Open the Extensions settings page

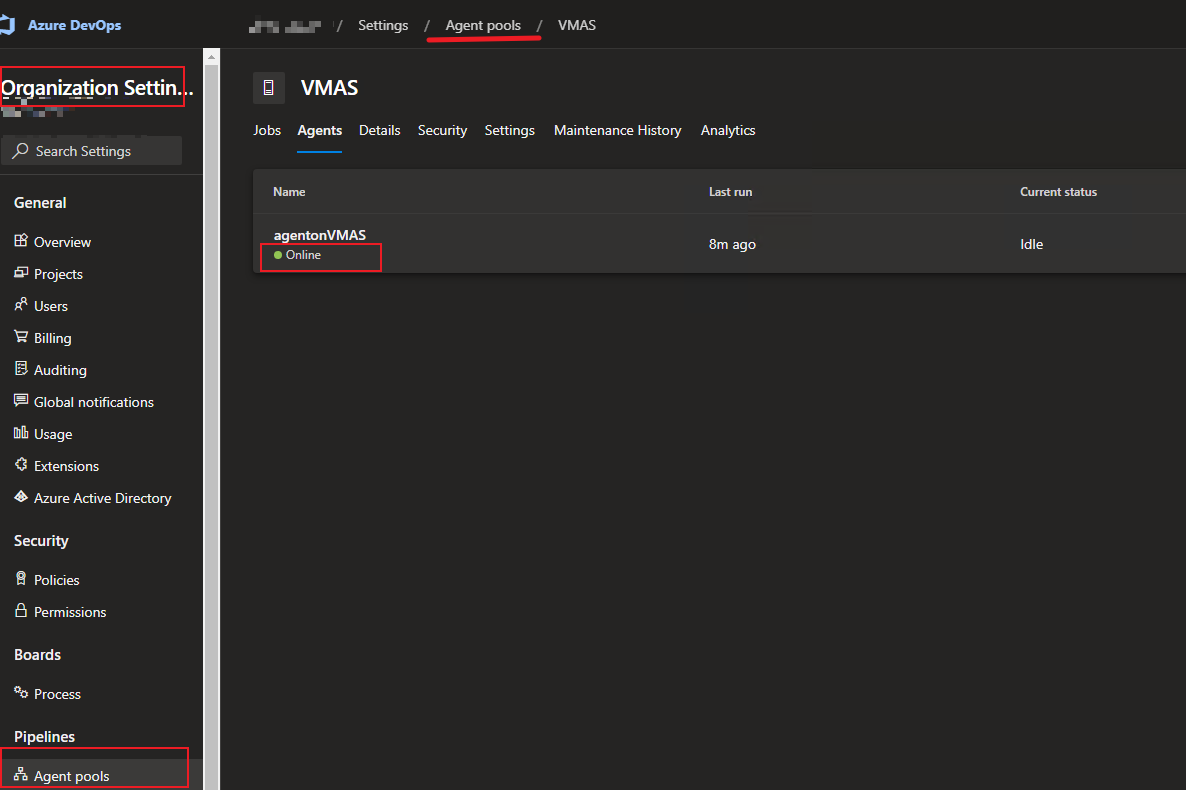click(x=66, y=466)
